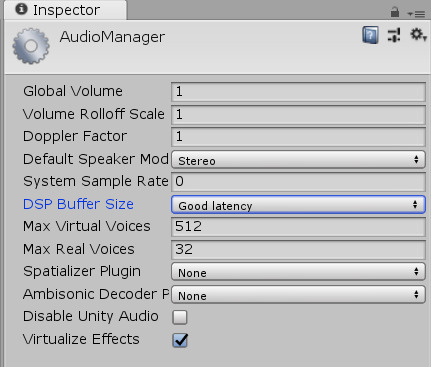Focus the System Sample Rate field
Image resolution: width=431 pixels, height=367 pixels.
click(x=298, y=182)
